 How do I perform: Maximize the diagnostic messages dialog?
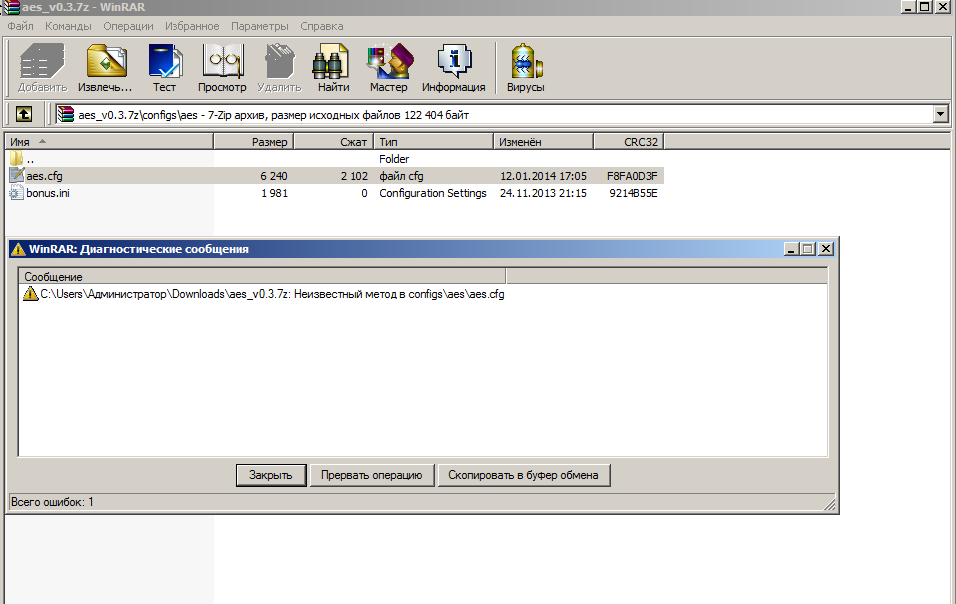click(x=808, y=249)
